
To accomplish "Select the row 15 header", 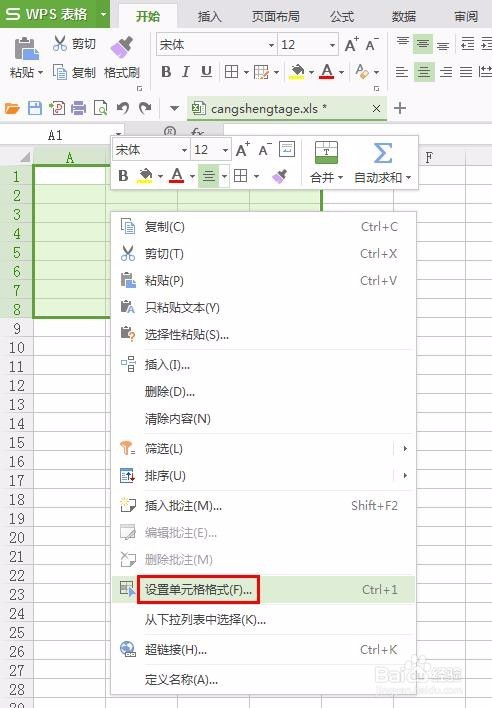I will pyautogui.click(x=17, y=442).
